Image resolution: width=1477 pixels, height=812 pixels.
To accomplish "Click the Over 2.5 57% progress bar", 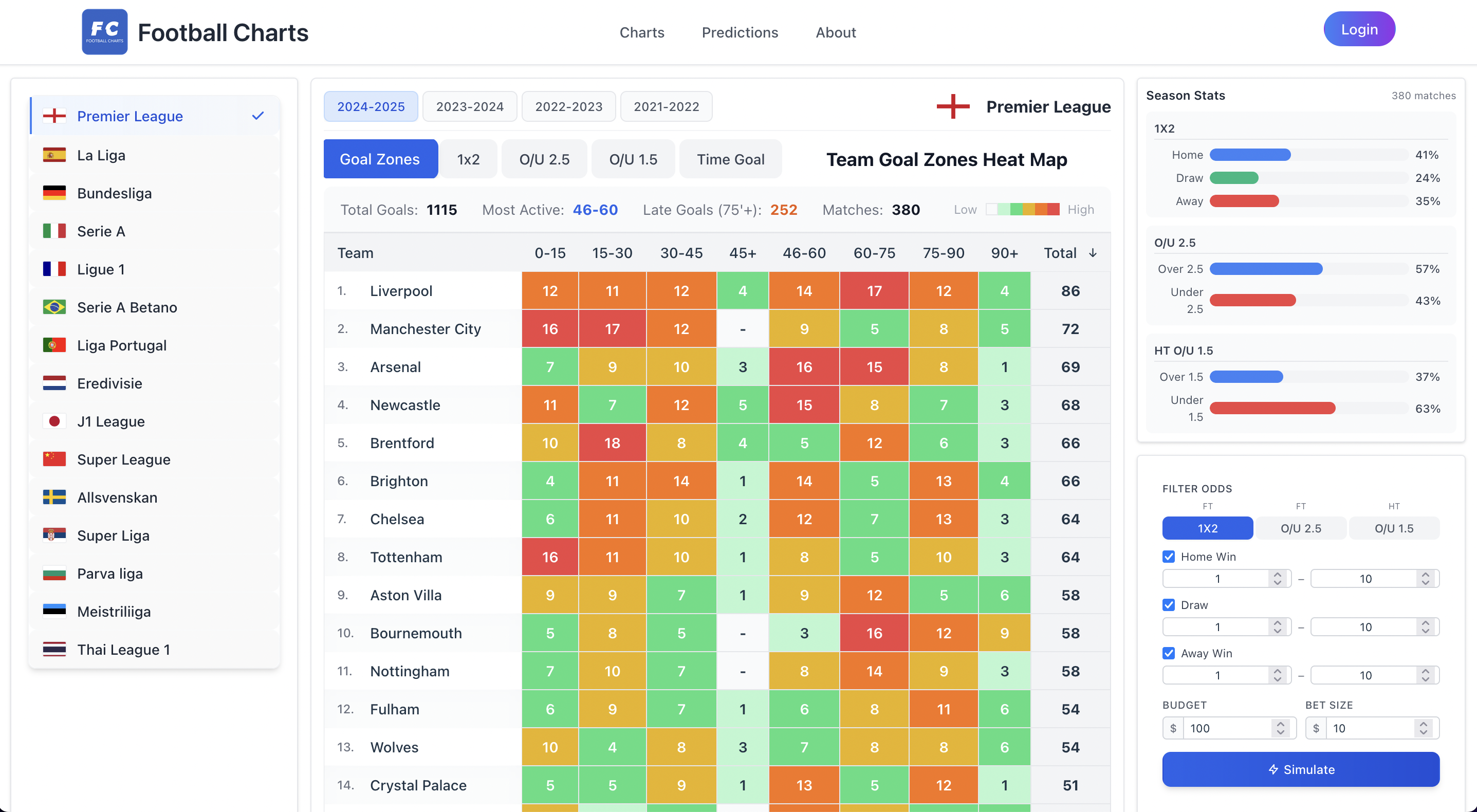I will (1309, 269).
